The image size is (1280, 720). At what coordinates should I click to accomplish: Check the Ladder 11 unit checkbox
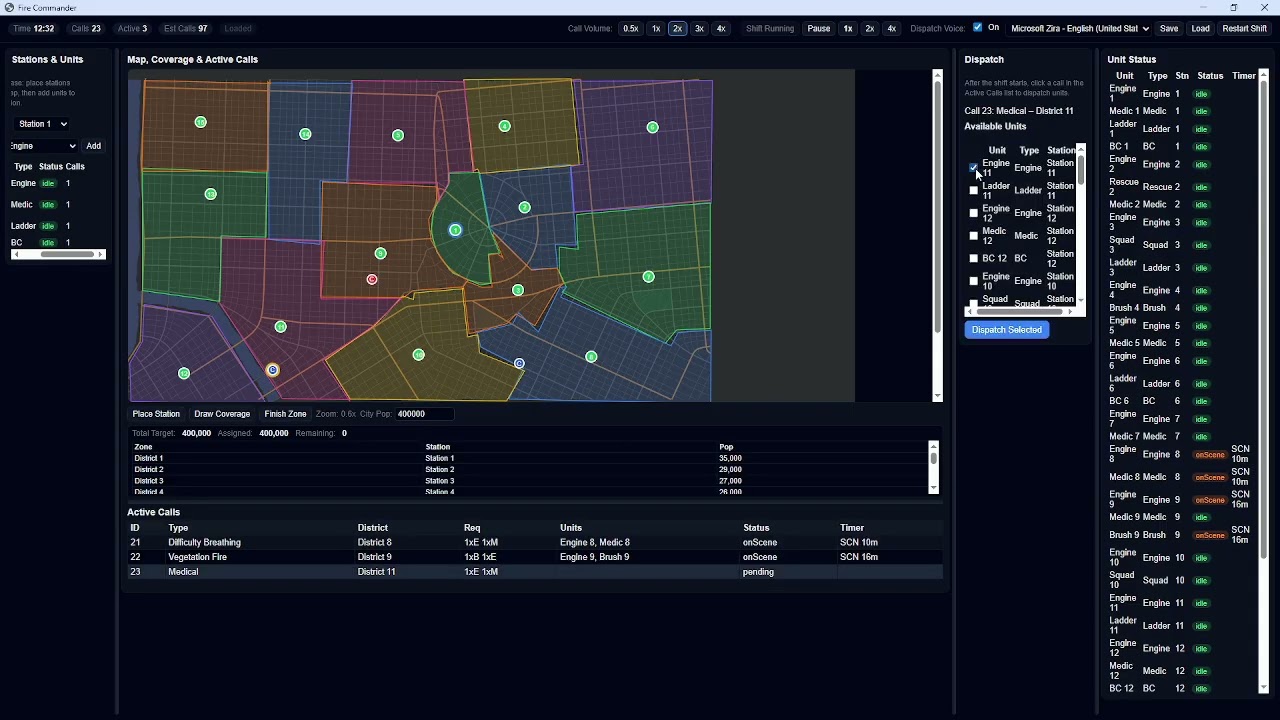[x=974, y=191]
